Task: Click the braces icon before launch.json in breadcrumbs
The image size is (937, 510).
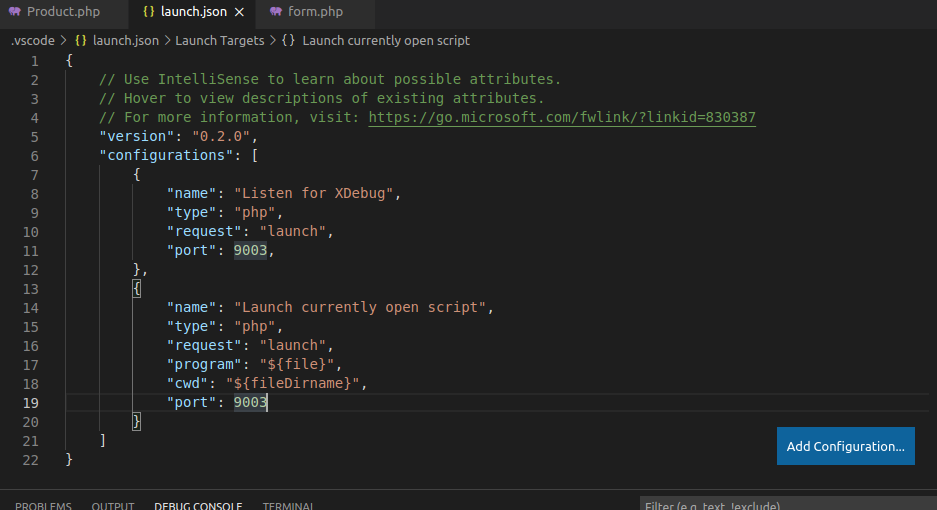Action: click(80, 41)
